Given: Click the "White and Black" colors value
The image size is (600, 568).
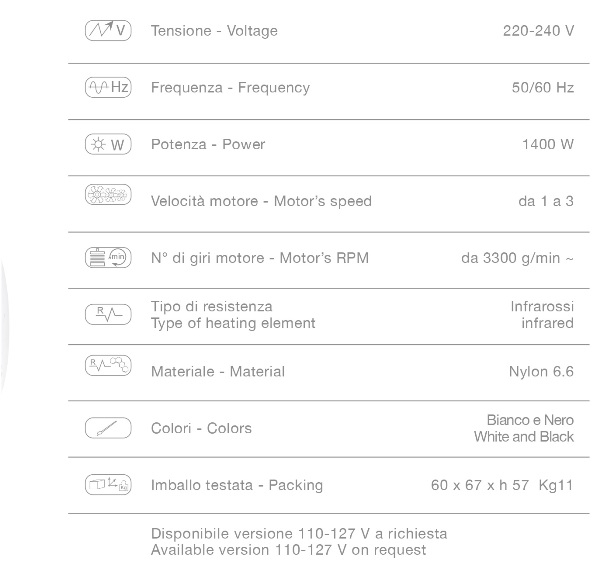Looking at the screenshot, I should (524, 437).
